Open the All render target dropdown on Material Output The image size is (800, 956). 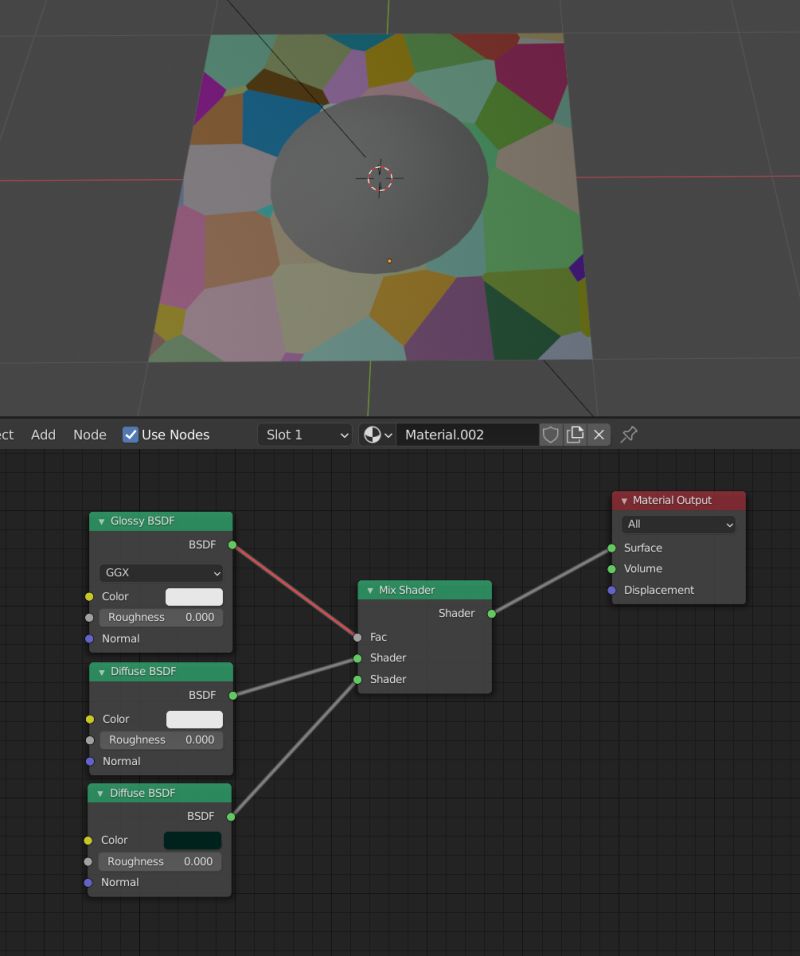[x=678, y=524]
